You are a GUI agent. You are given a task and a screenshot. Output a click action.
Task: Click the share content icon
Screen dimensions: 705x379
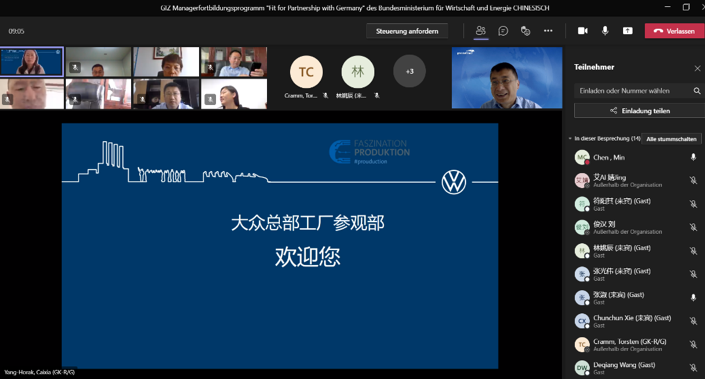point(628,31)
